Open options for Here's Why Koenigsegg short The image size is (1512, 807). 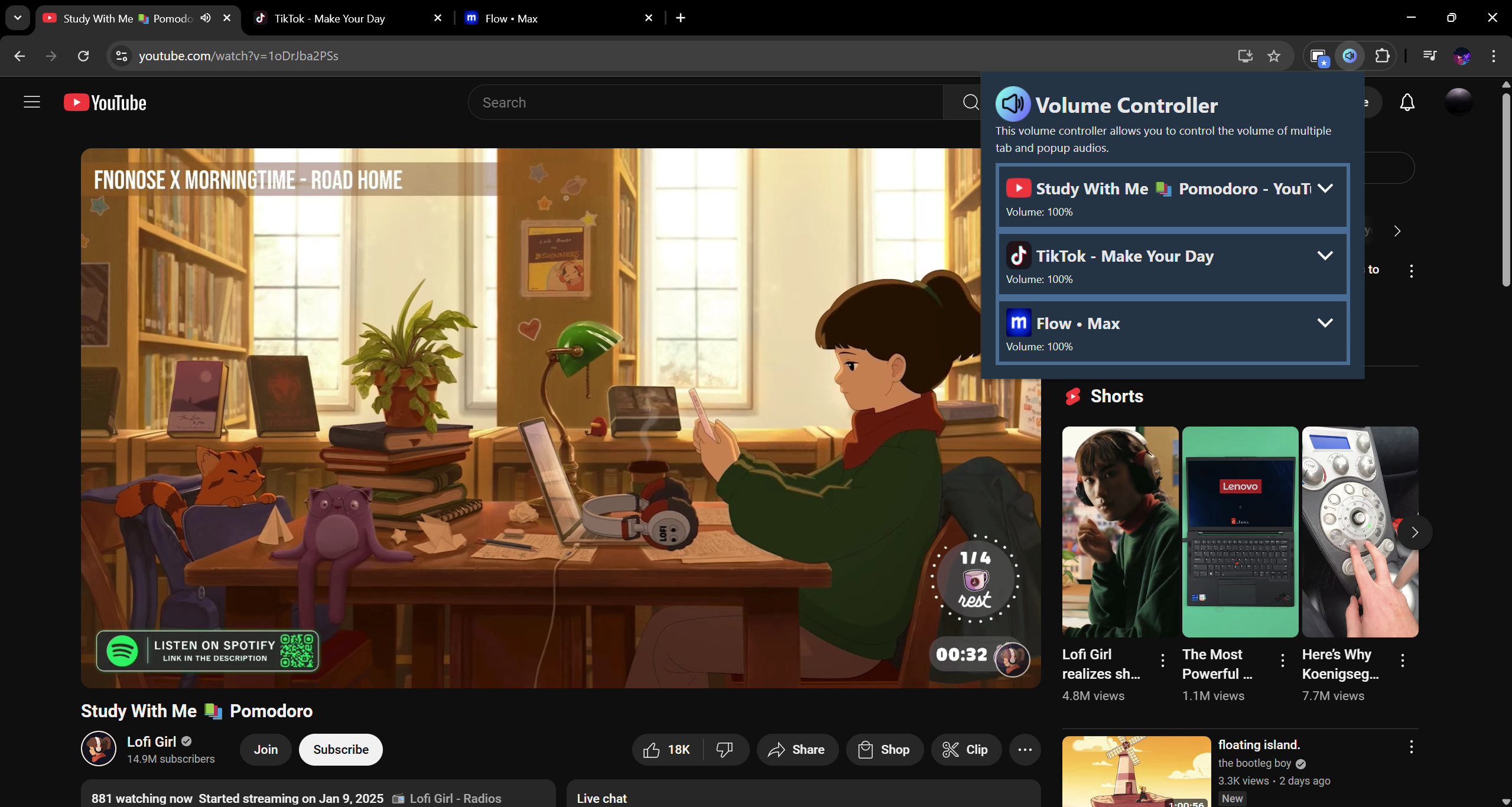[1402, 660]
